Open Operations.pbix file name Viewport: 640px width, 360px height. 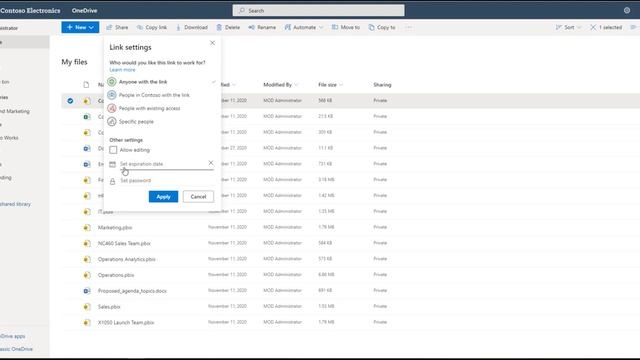116,275
